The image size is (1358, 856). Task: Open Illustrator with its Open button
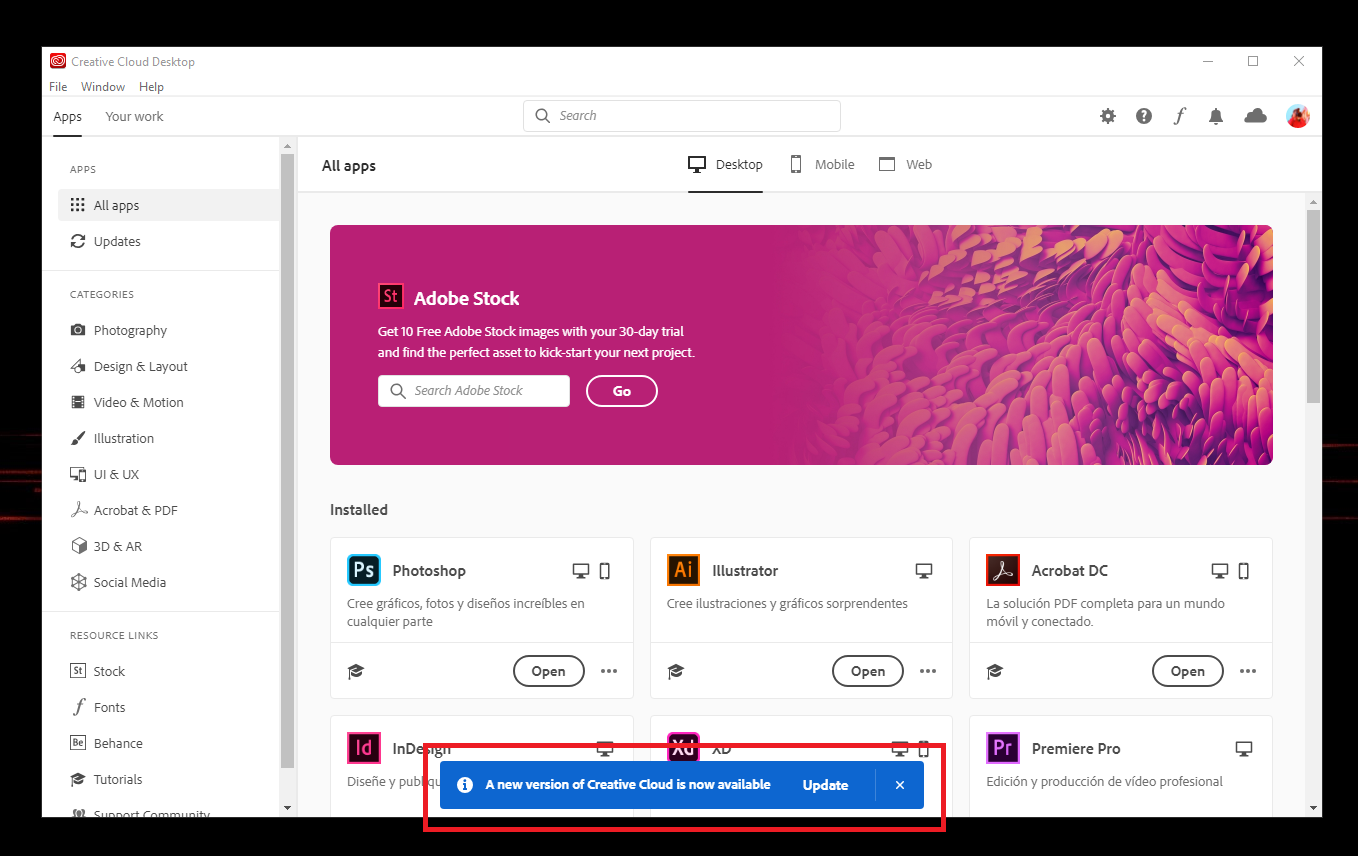(867, 671)
